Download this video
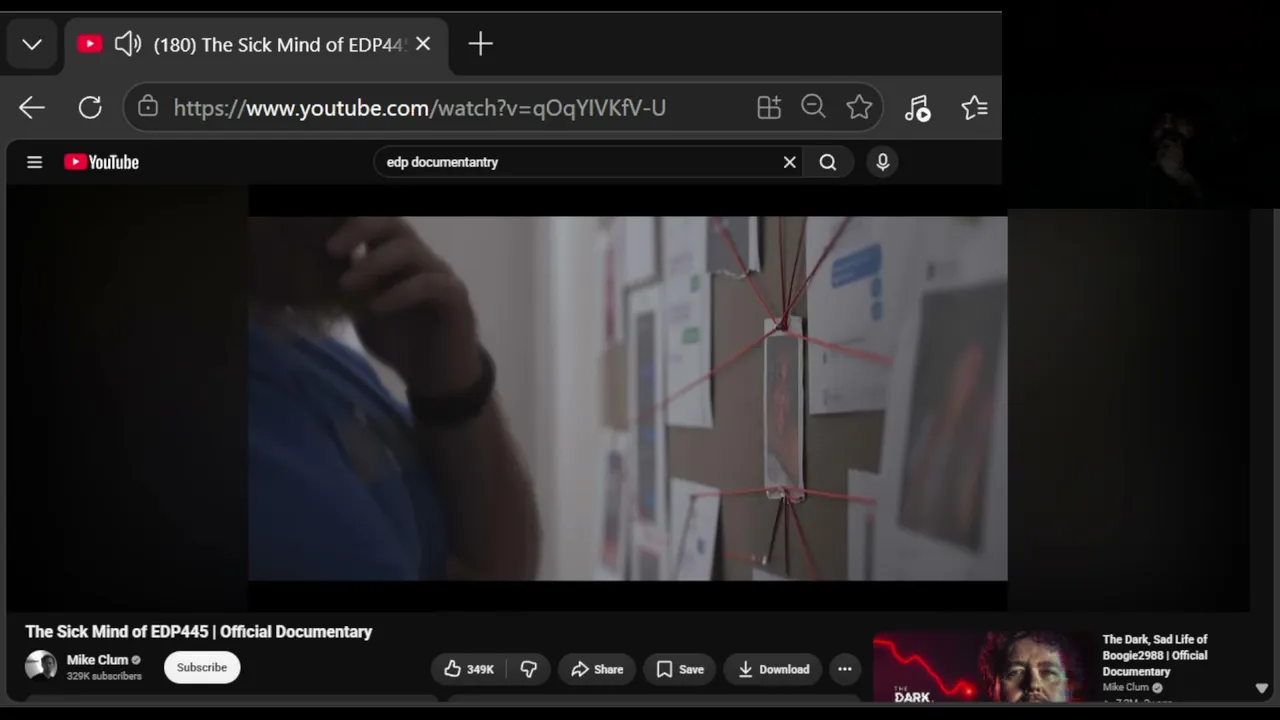The width and height of the screenshot is (1280, 720). tap(774, 669)
